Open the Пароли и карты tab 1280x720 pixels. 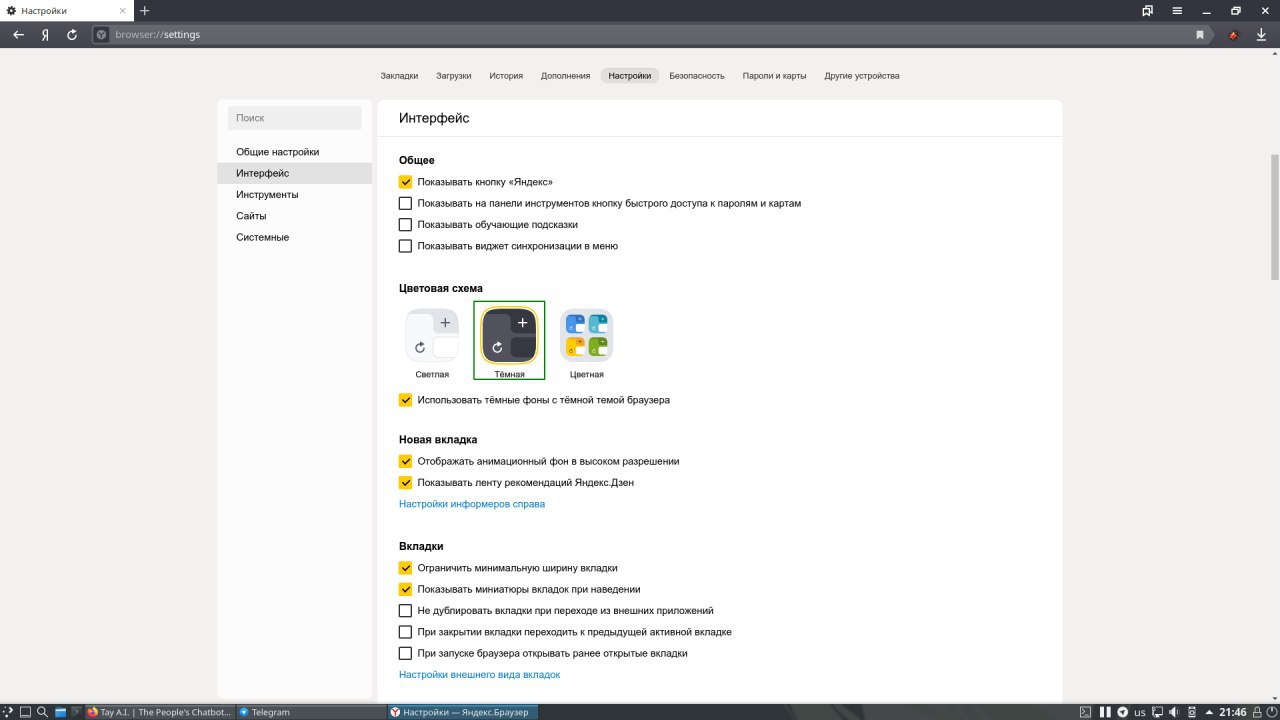click(774, 76)
